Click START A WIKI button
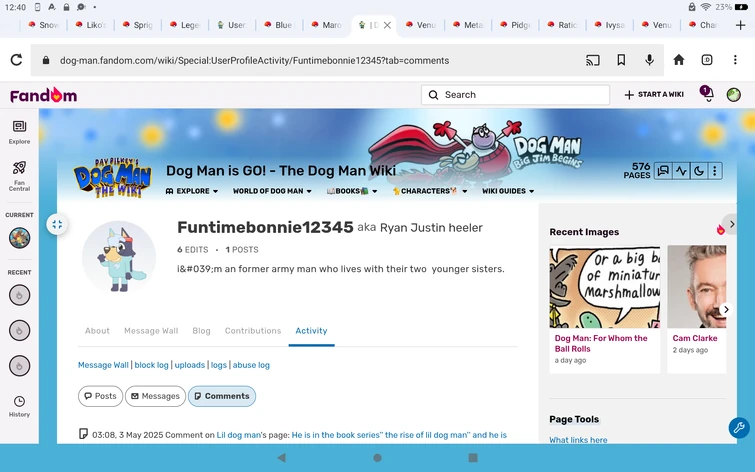The width and height of the screenshot is (755, 472). (x=654, y=94)
